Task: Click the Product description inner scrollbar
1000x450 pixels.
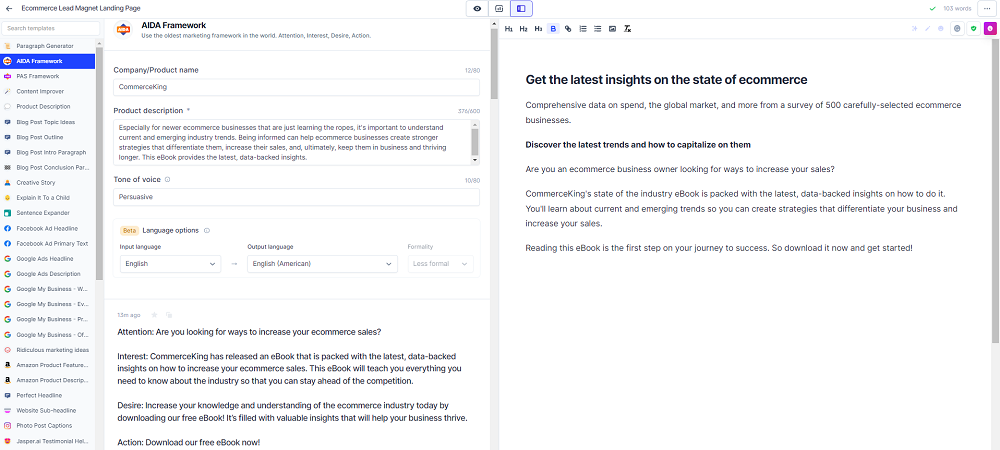Action: [474, 142]
